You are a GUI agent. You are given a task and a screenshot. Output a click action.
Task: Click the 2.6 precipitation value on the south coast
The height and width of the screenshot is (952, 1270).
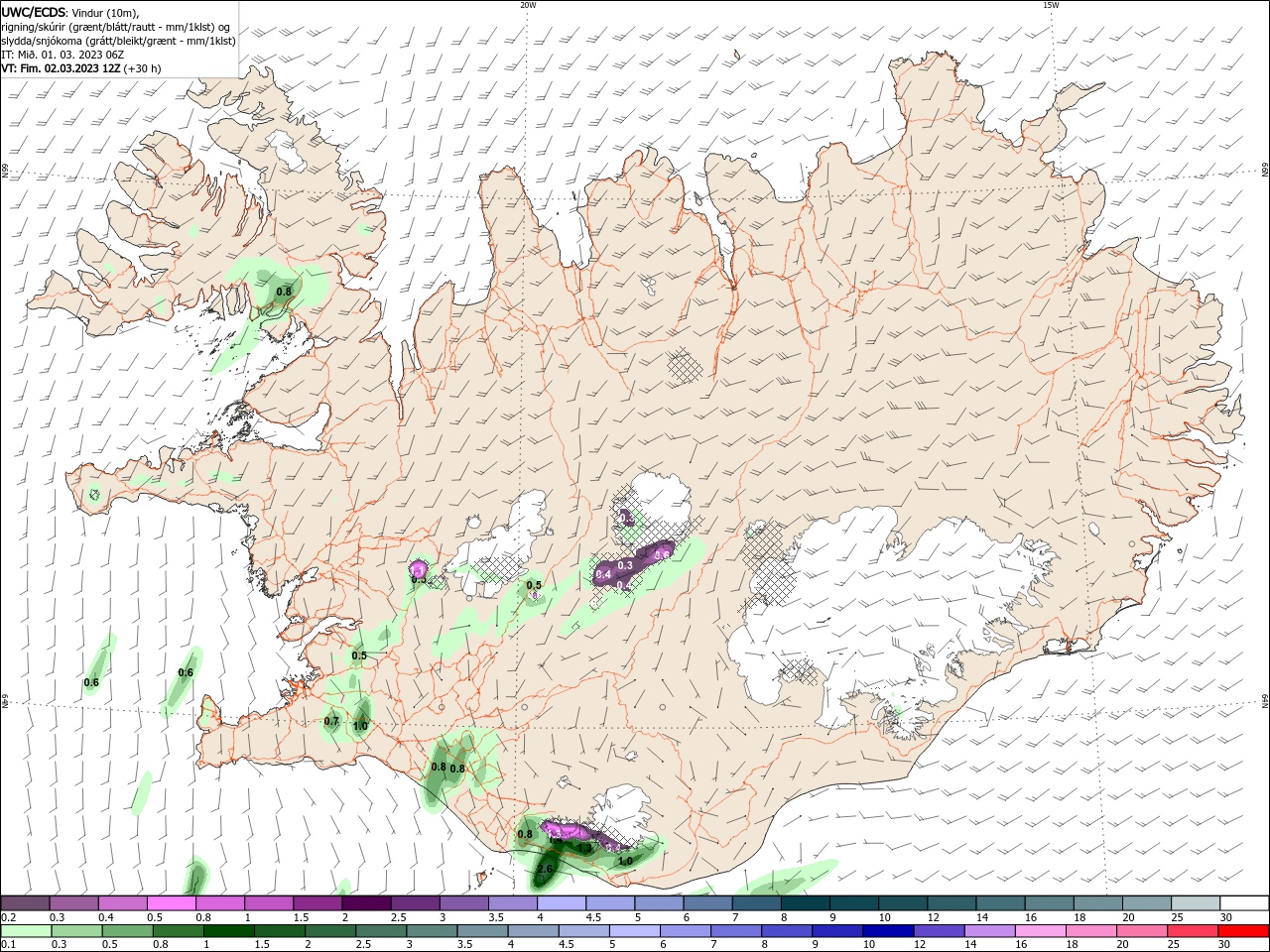pos(544,869)
